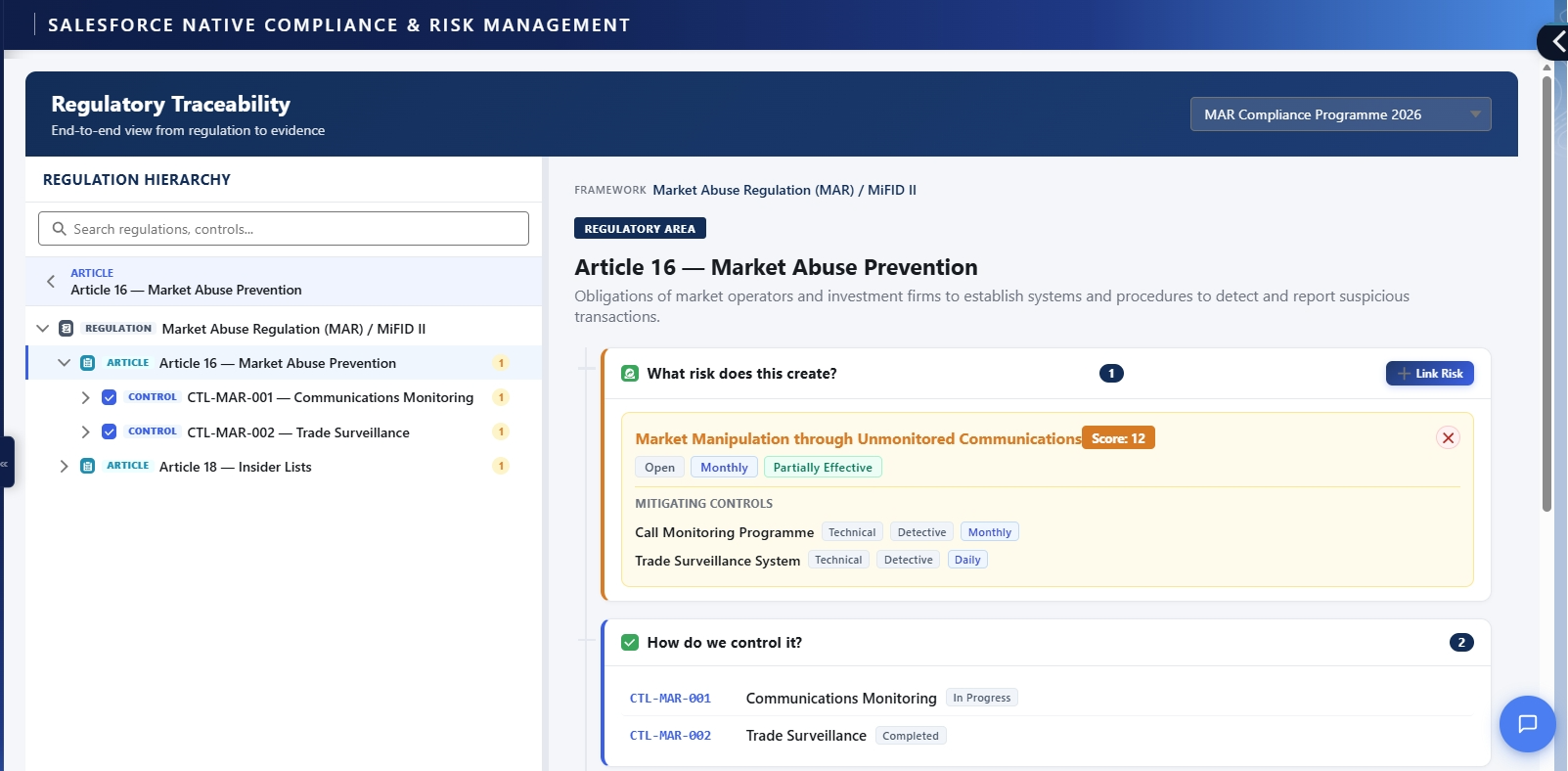
Task: Toggle the CTL-MAR-001 Communications Monitoring checkbox
Action: (110, 397)
